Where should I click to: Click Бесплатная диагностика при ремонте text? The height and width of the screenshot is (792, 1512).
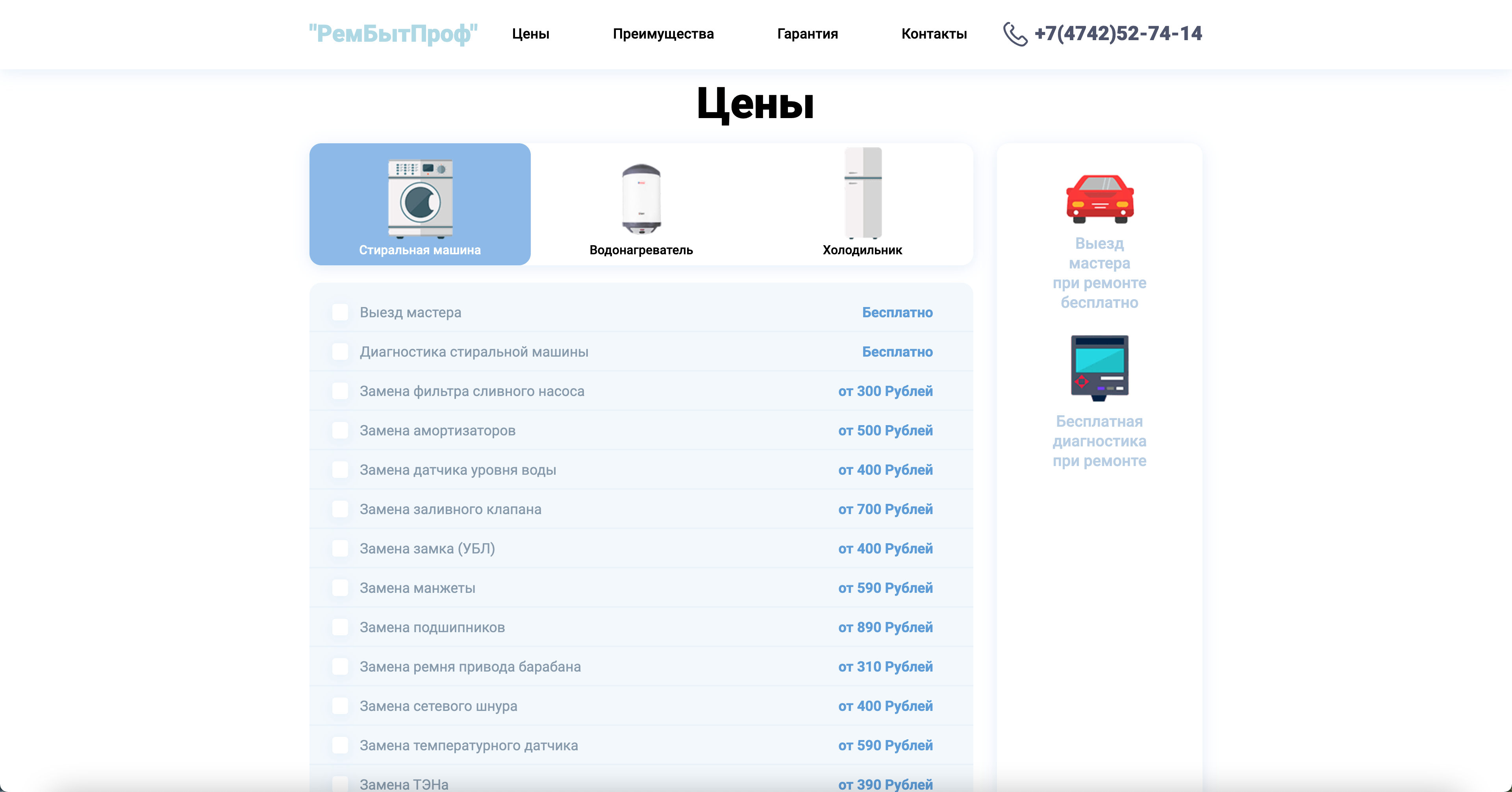(x=1099, y=441)
